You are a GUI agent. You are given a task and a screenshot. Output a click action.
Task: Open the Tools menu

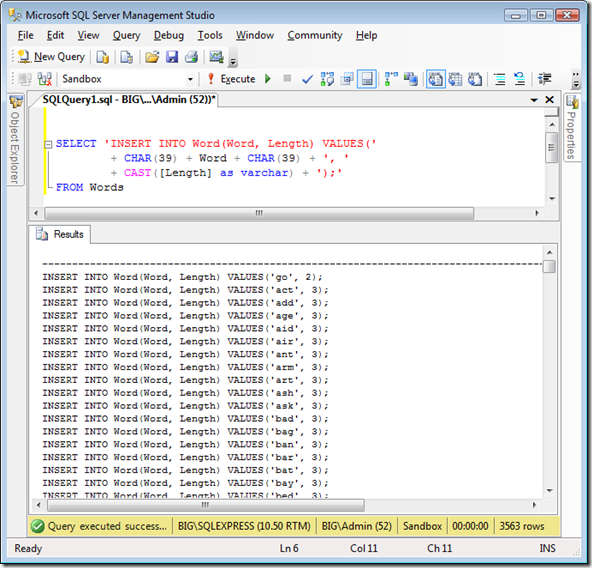click(x=210, y=35)
